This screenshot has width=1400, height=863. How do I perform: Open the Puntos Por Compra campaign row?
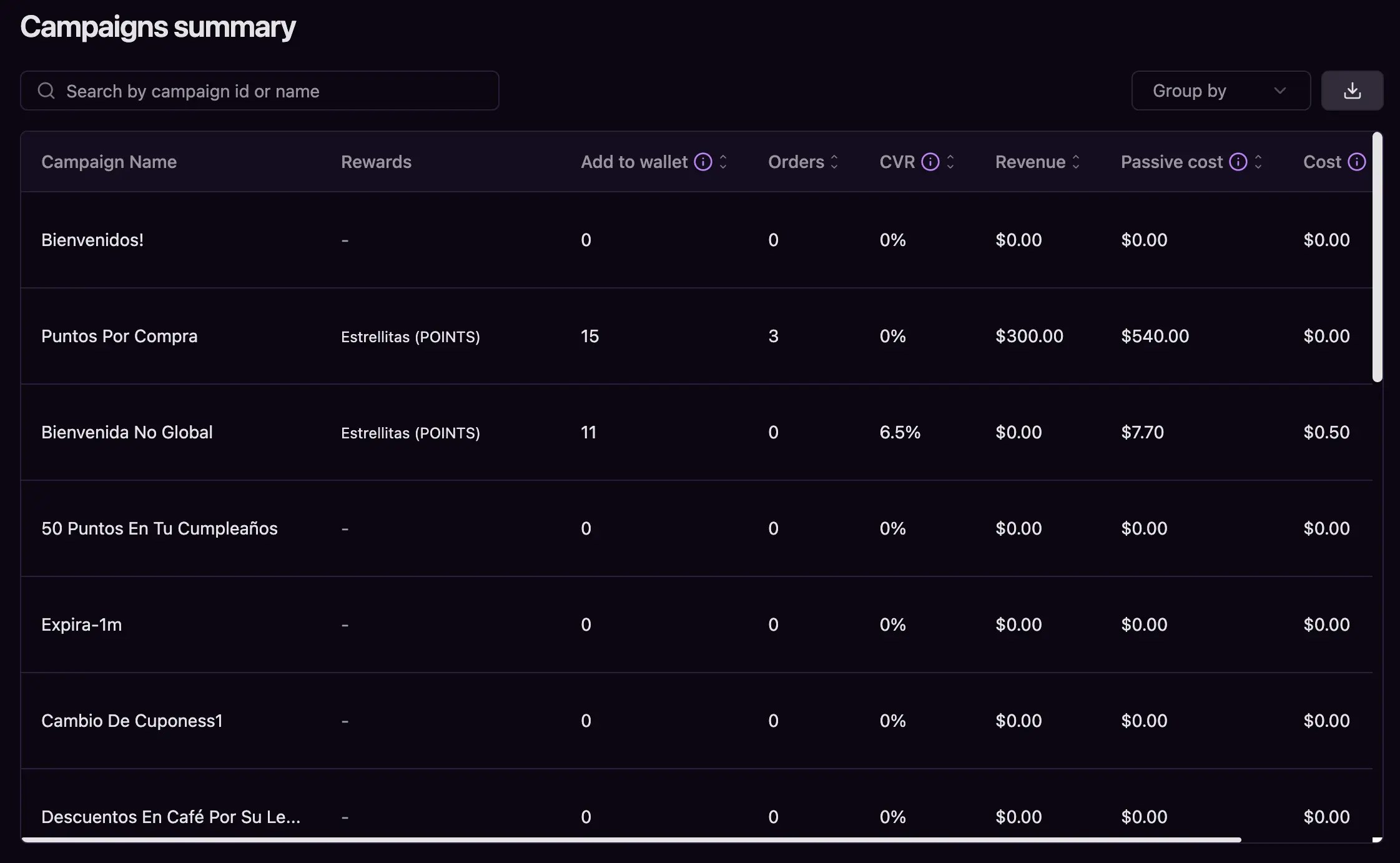point(119,336)
